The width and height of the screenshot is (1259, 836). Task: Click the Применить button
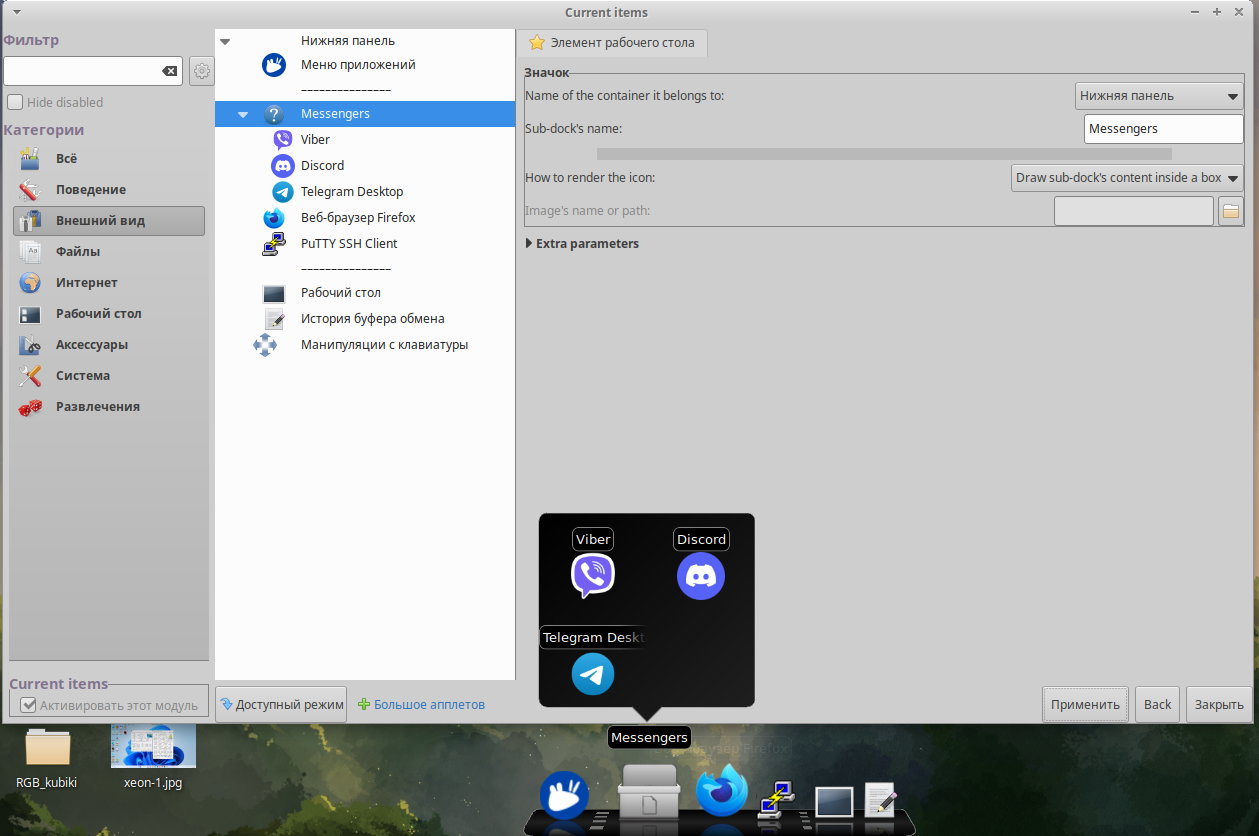(x=1085, y=704)
